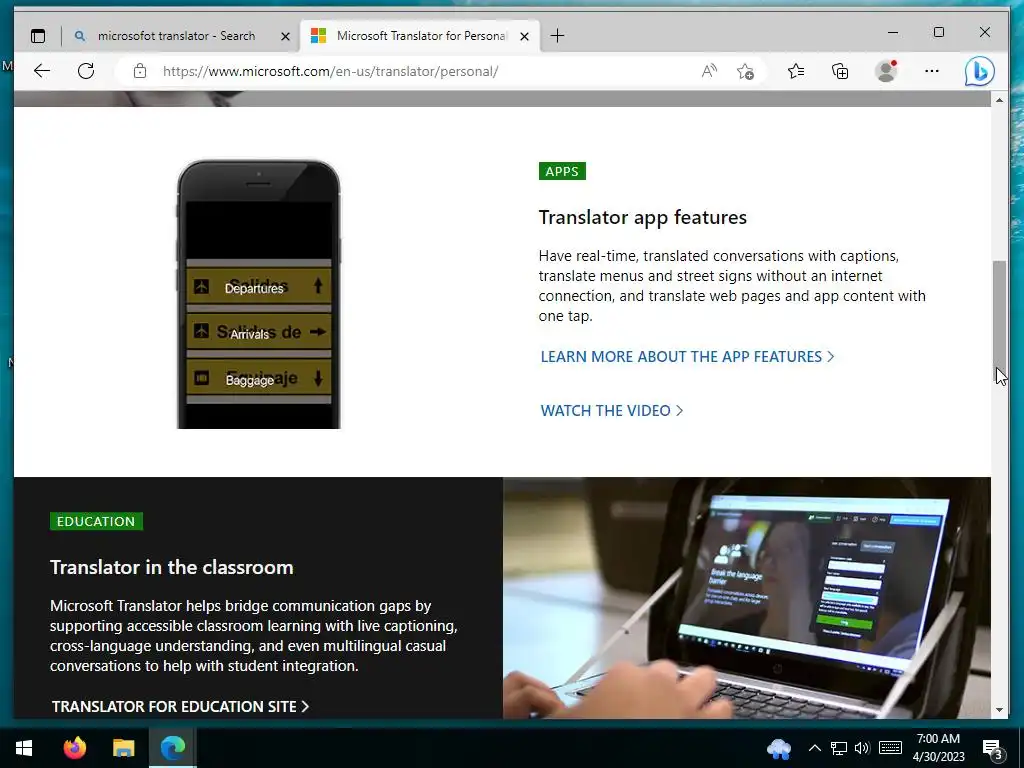Open the Favorites list icon
Screen dimensions: 1024x768
pyautogui.click(x=796, y=71)
